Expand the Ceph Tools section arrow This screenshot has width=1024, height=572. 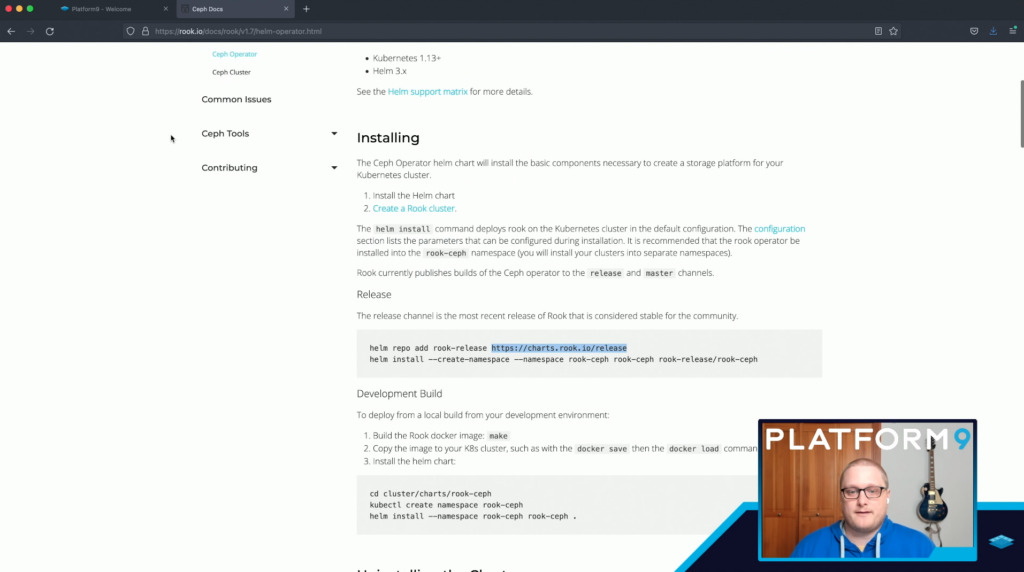click(x=334, y=133)
